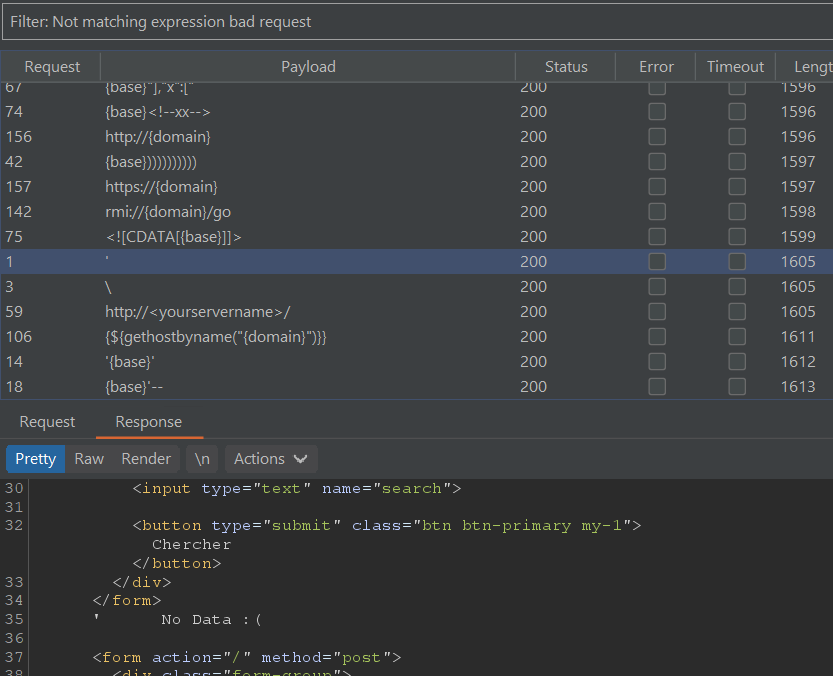833x676 pixels.
Task: Select the Render view mode
Action: [x=146, y=459]
